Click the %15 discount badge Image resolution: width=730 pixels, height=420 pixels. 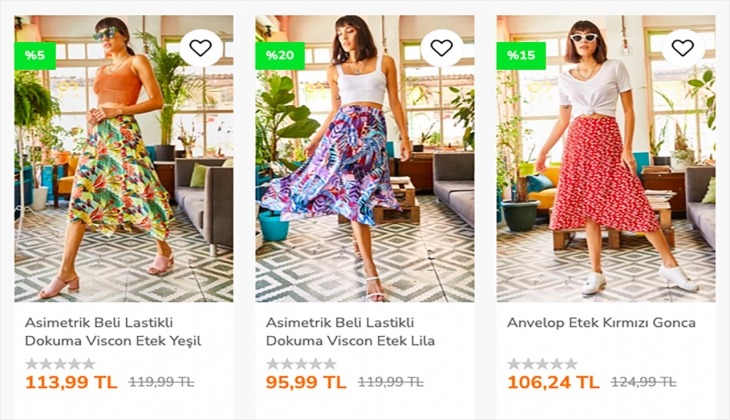pos(521,56)
